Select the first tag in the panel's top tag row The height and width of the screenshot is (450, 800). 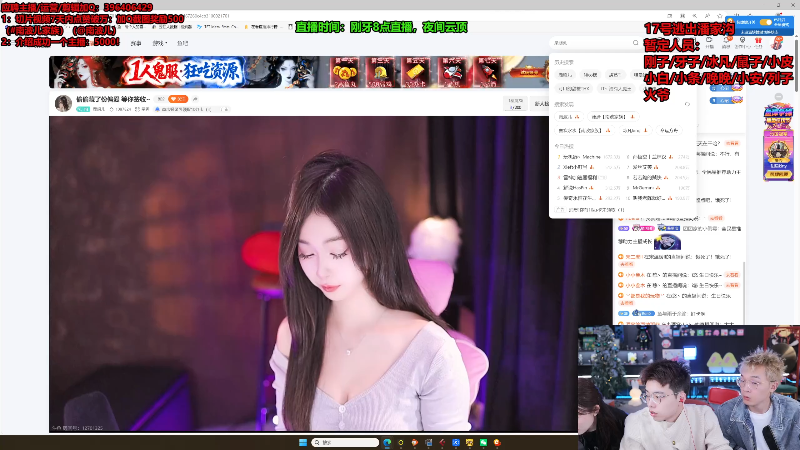[565, 74]
